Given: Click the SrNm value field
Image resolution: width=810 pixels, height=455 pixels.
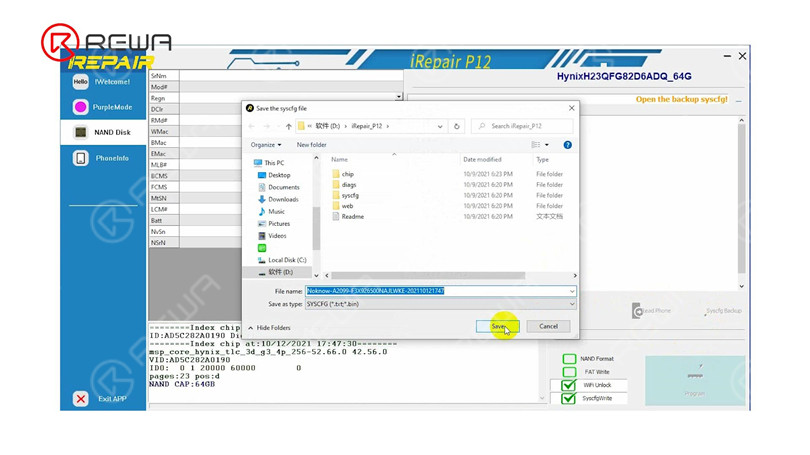Looking at the screenshot, I should point(291,75).
